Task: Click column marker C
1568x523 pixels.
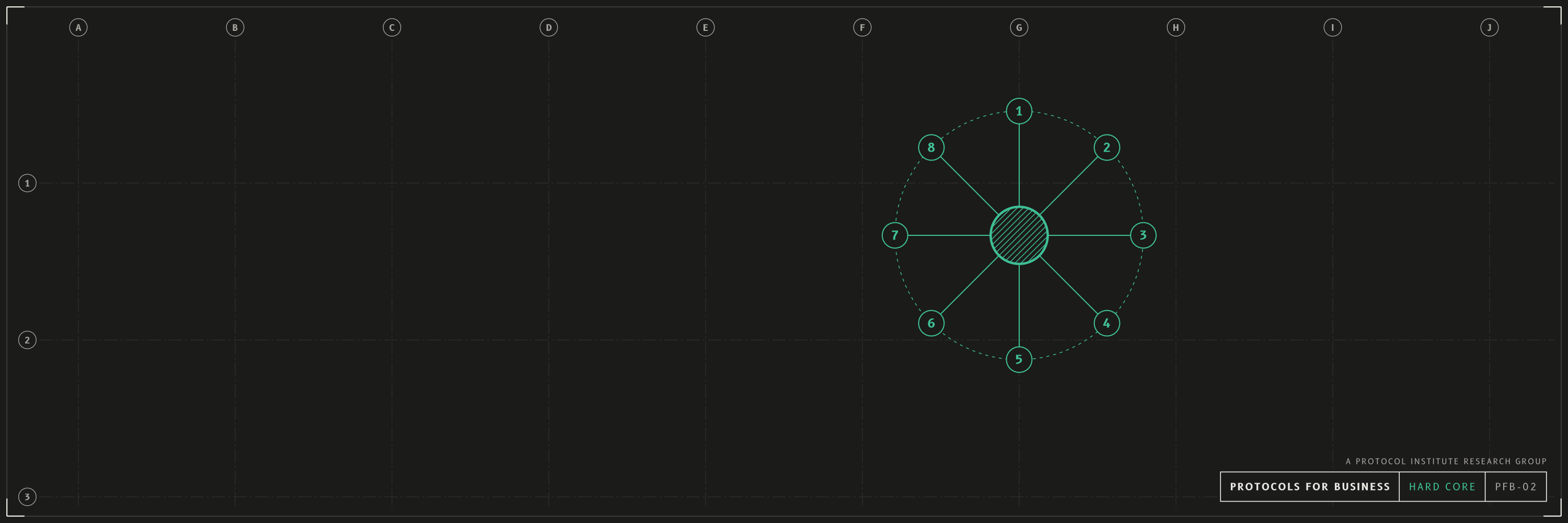Action: tap(392, 27)
